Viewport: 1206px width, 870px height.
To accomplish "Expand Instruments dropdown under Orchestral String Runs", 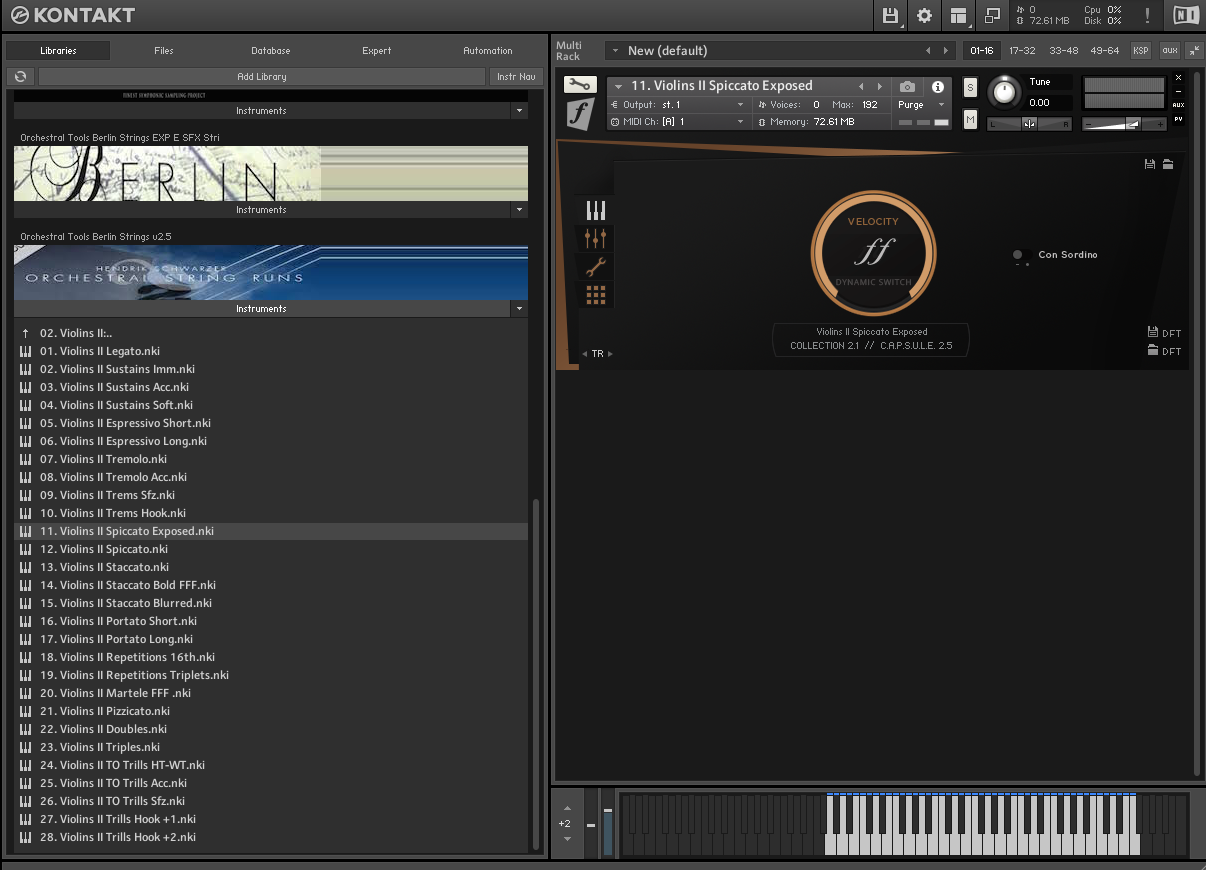I will tap(518, 309).
